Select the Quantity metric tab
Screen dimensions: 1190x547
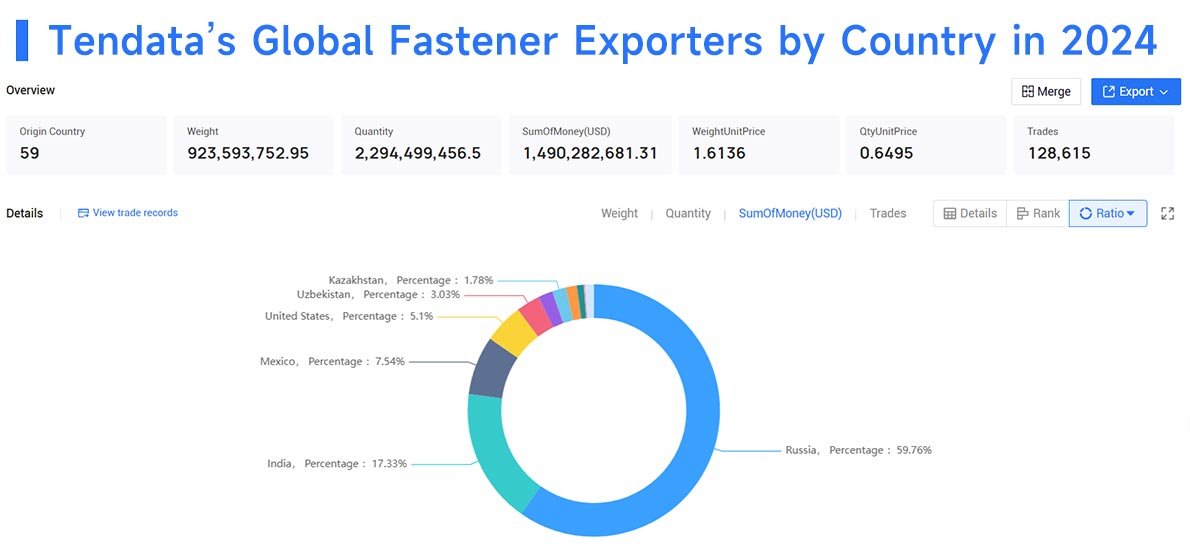click(x=688, y=213)
